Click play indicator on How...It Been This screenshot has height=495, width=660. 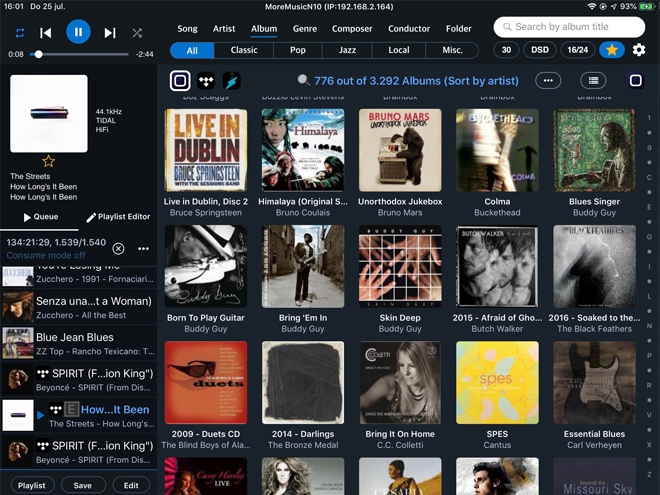(x=40, y=415)
